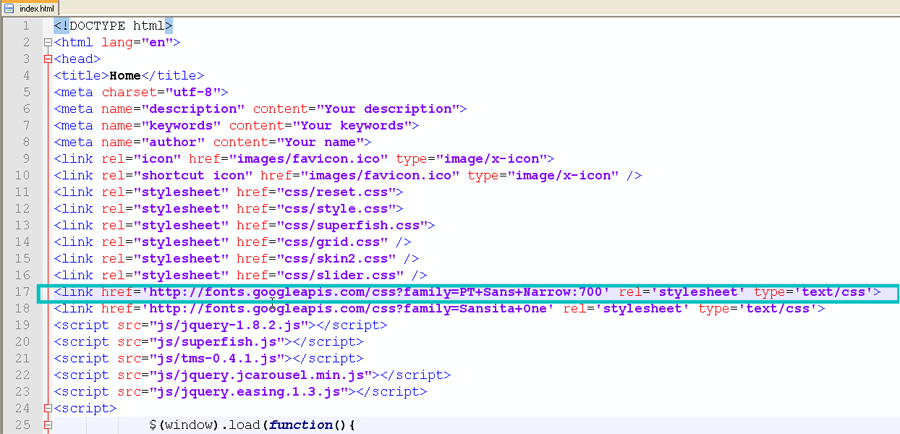Click line number 17 in the margin
900x434 pixels.
point(22,292)
